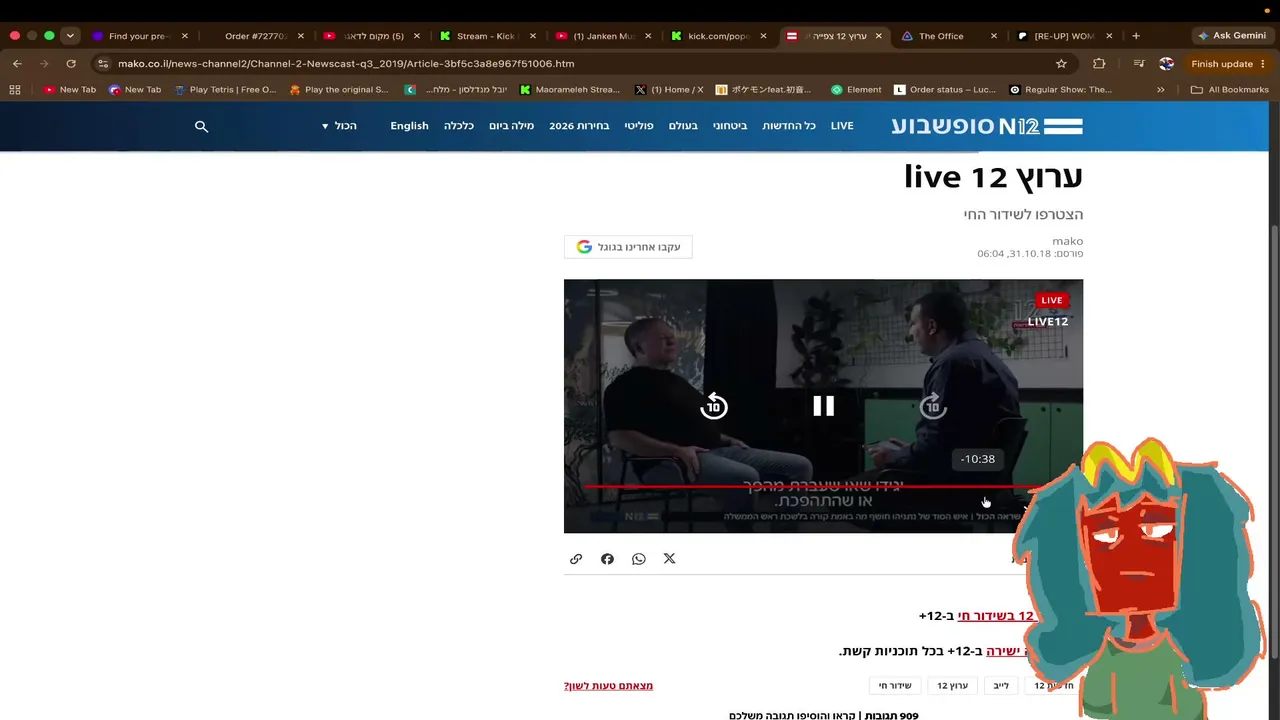Image resolution: width=1280 pixels, height=720 pixels.
Task: Open the ポケモンfeat bookmark
Action: coord(764,90)
